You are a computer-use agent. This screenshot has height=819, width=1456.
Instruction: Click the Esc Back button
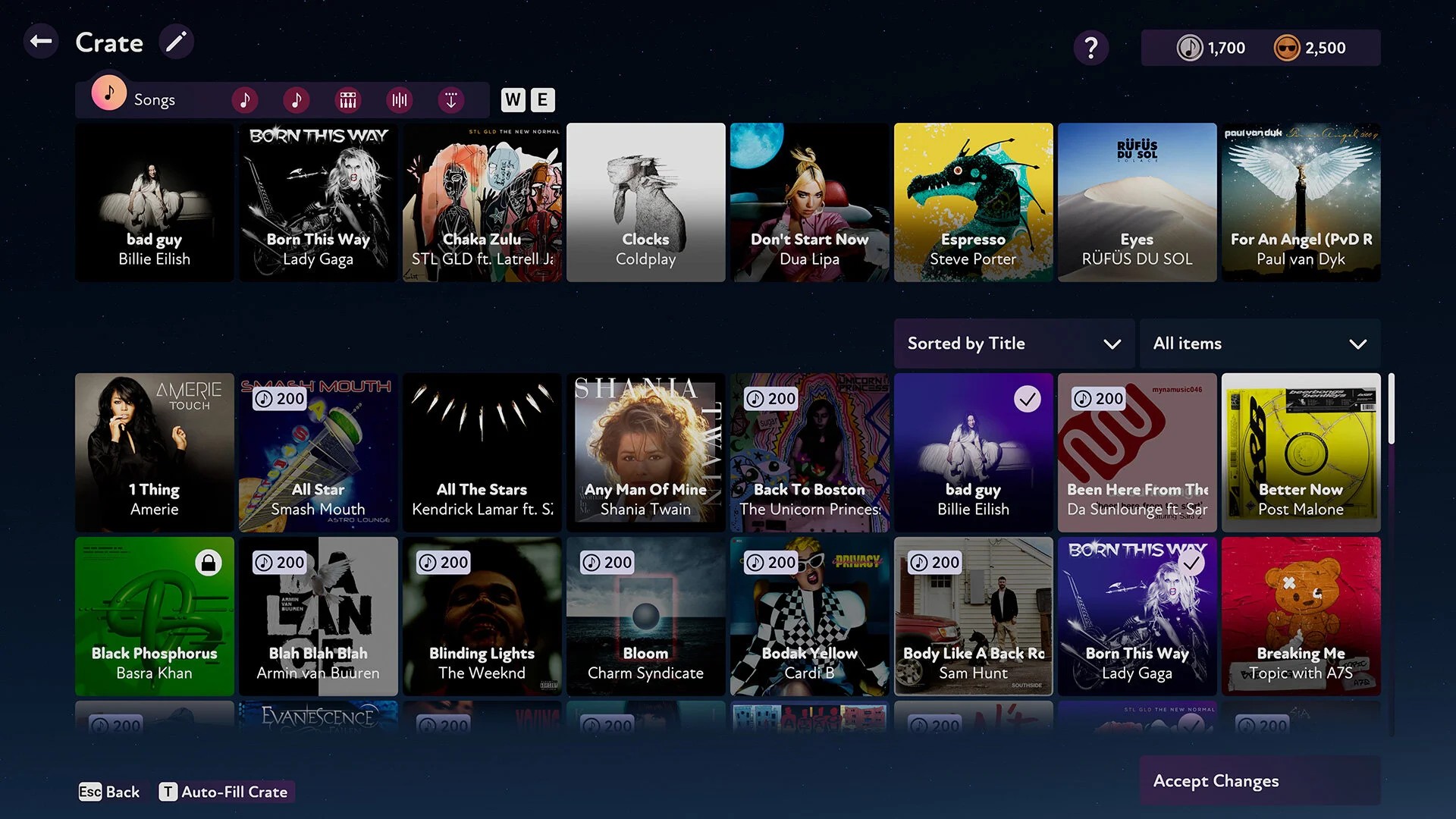109,792
